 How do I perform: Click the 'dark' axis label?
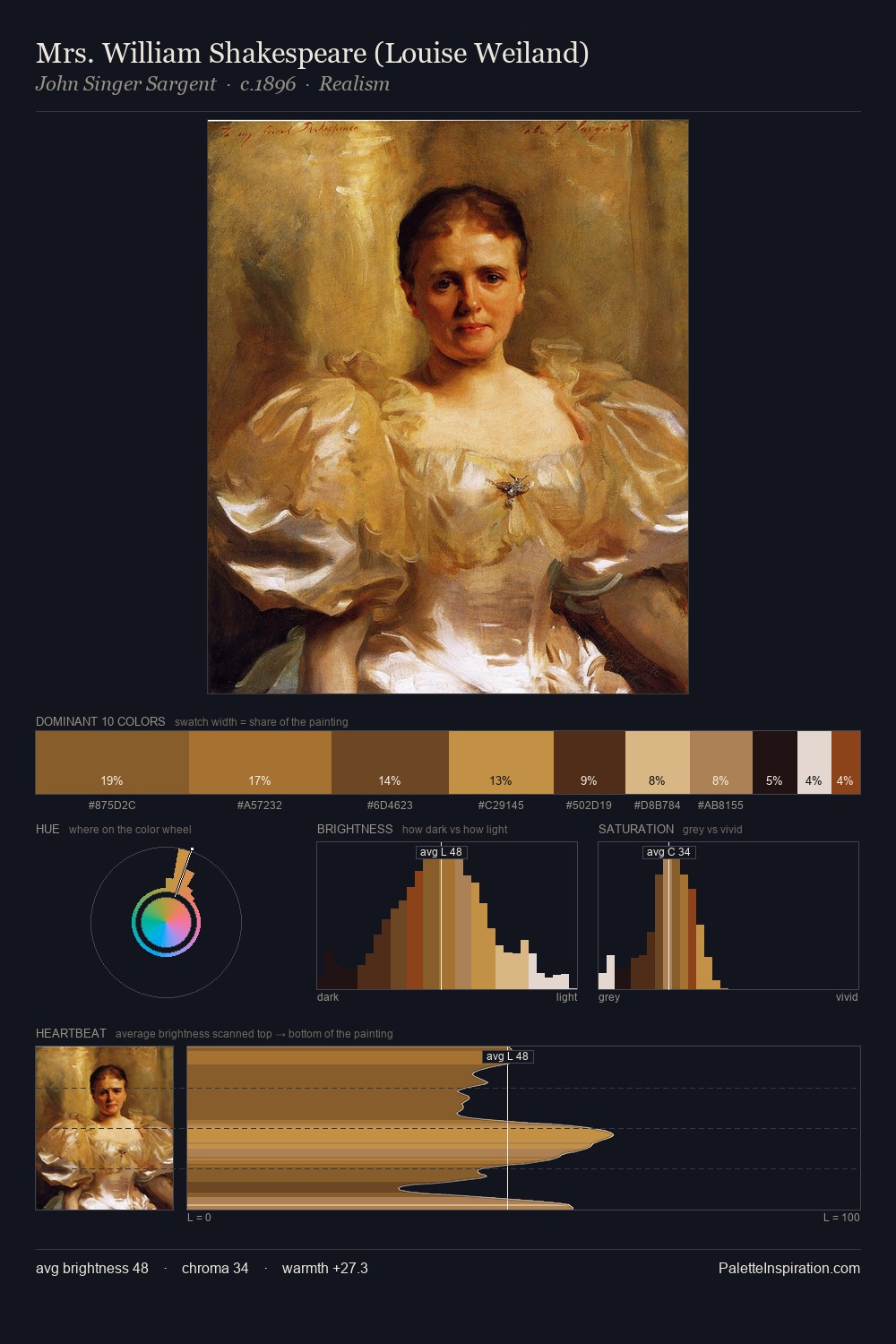pyautogui.click(x=328, y=997)
